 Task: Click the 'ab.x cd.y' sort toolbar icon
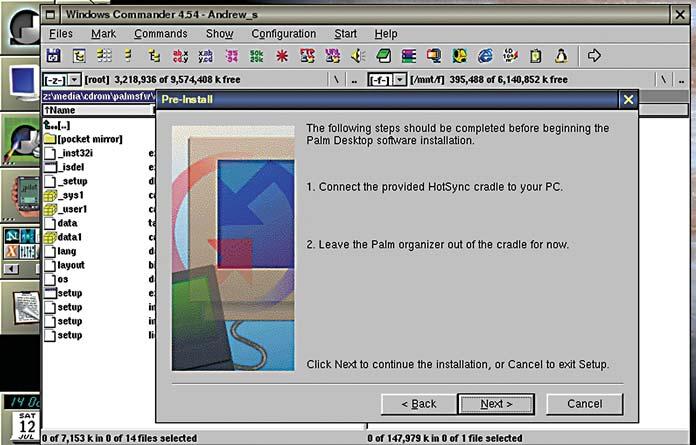pyautogui.click(x=180, y=56)
